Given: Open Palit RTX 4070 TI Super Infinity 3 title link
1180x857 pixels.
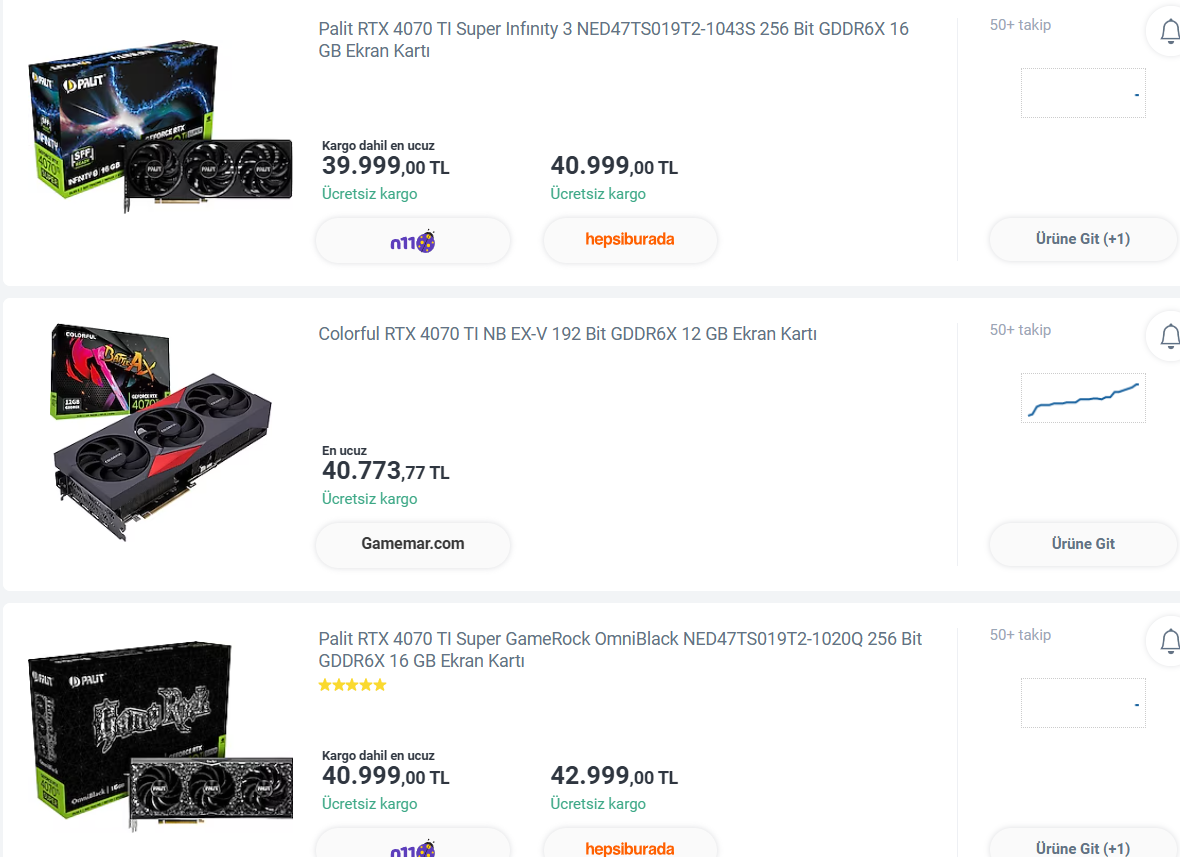Looking at the screenshot, I should (x=613, y=40).
